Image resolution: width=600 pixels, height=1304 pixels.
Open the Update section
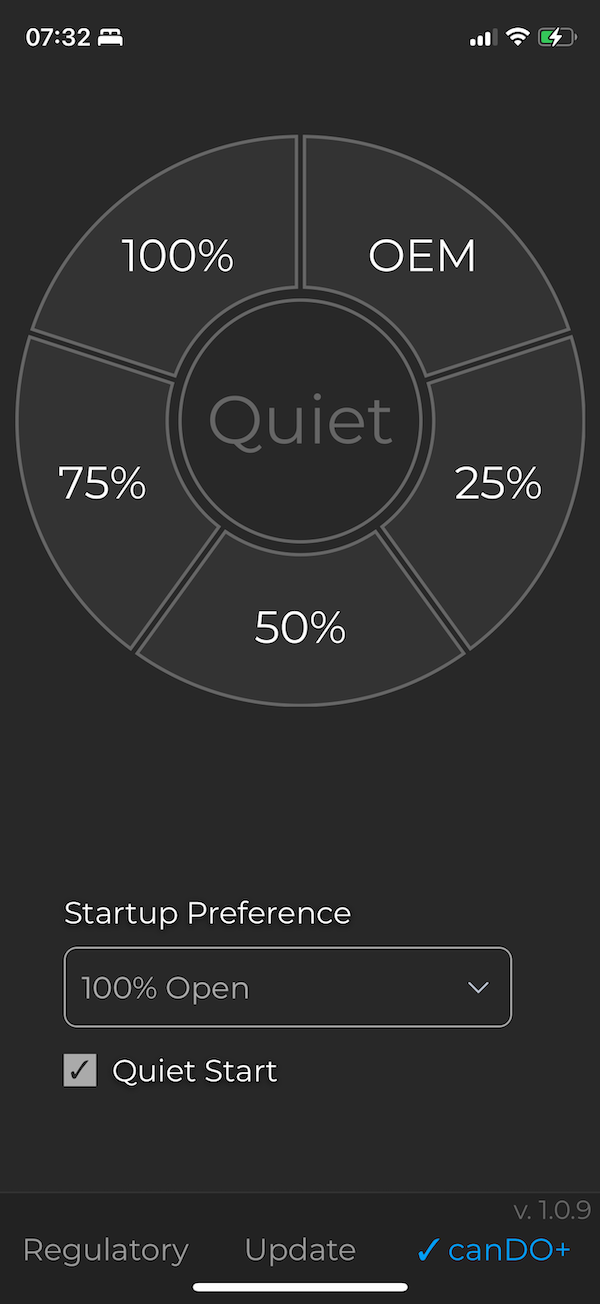point(299,1249)
